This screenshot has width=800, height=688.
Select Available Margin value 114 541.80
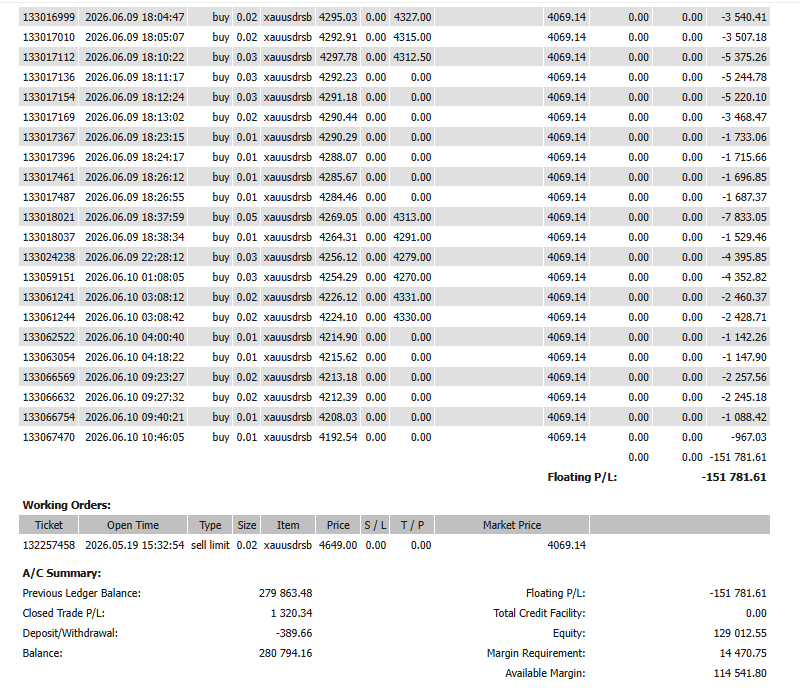tap(740, 674)
